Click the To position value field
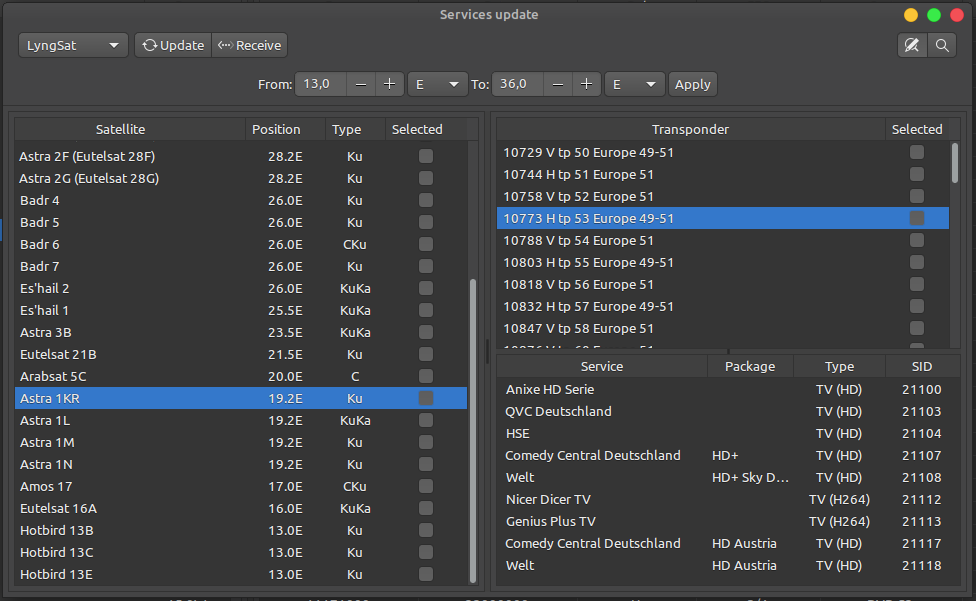 tap(518, 85)
